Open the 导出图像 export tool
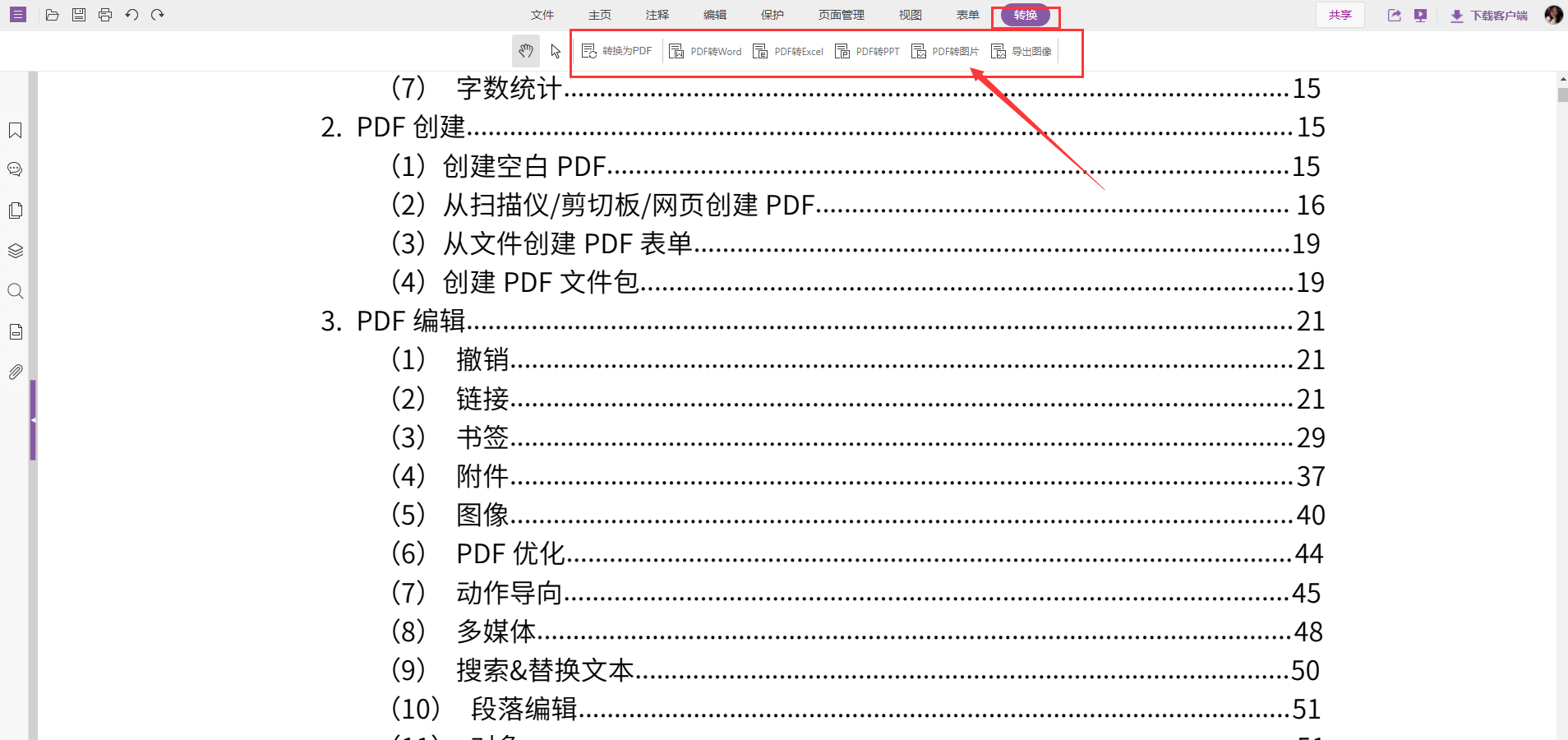The height and width of the screenshot is (740, 1568). [x=1022, y=51]
